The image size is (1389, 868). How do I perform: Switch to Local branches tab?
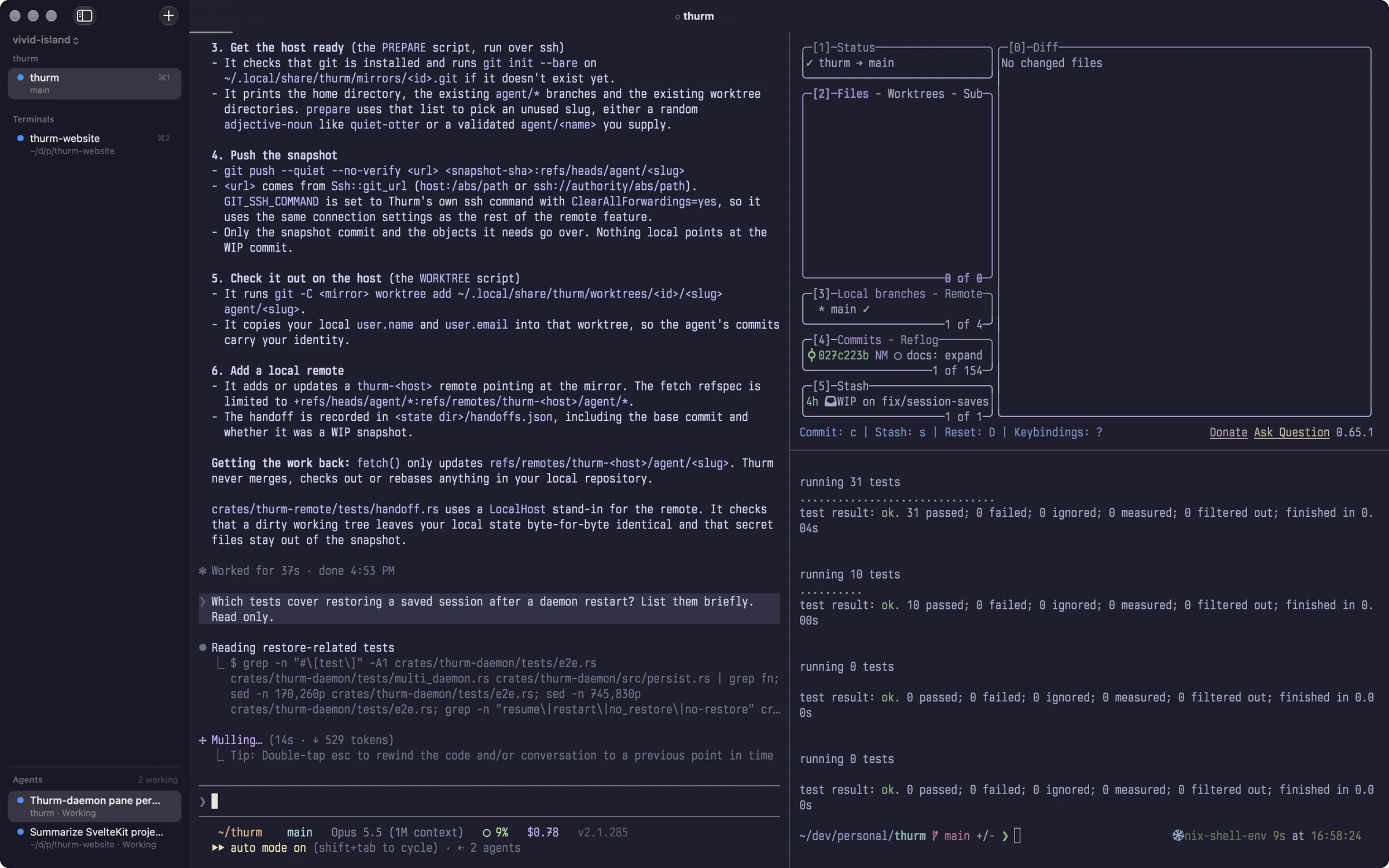click(881, 294)
